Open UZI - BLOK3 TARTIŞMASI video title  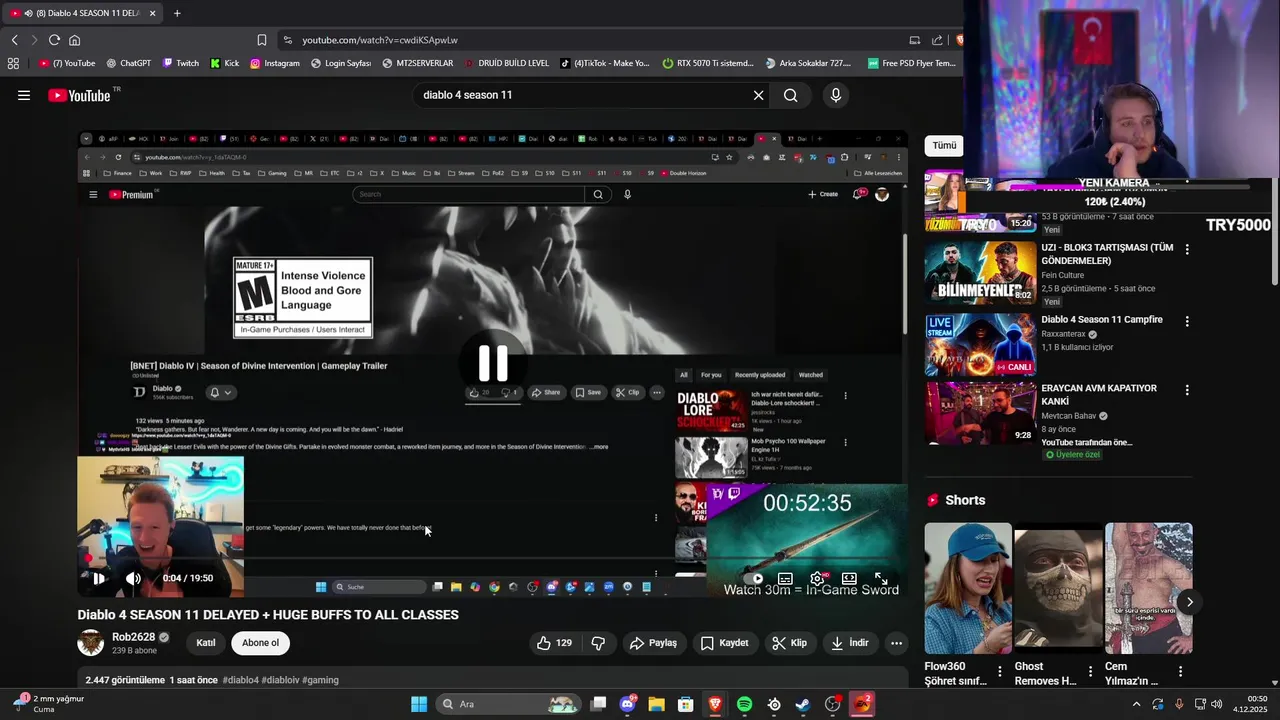[1107, 254]
